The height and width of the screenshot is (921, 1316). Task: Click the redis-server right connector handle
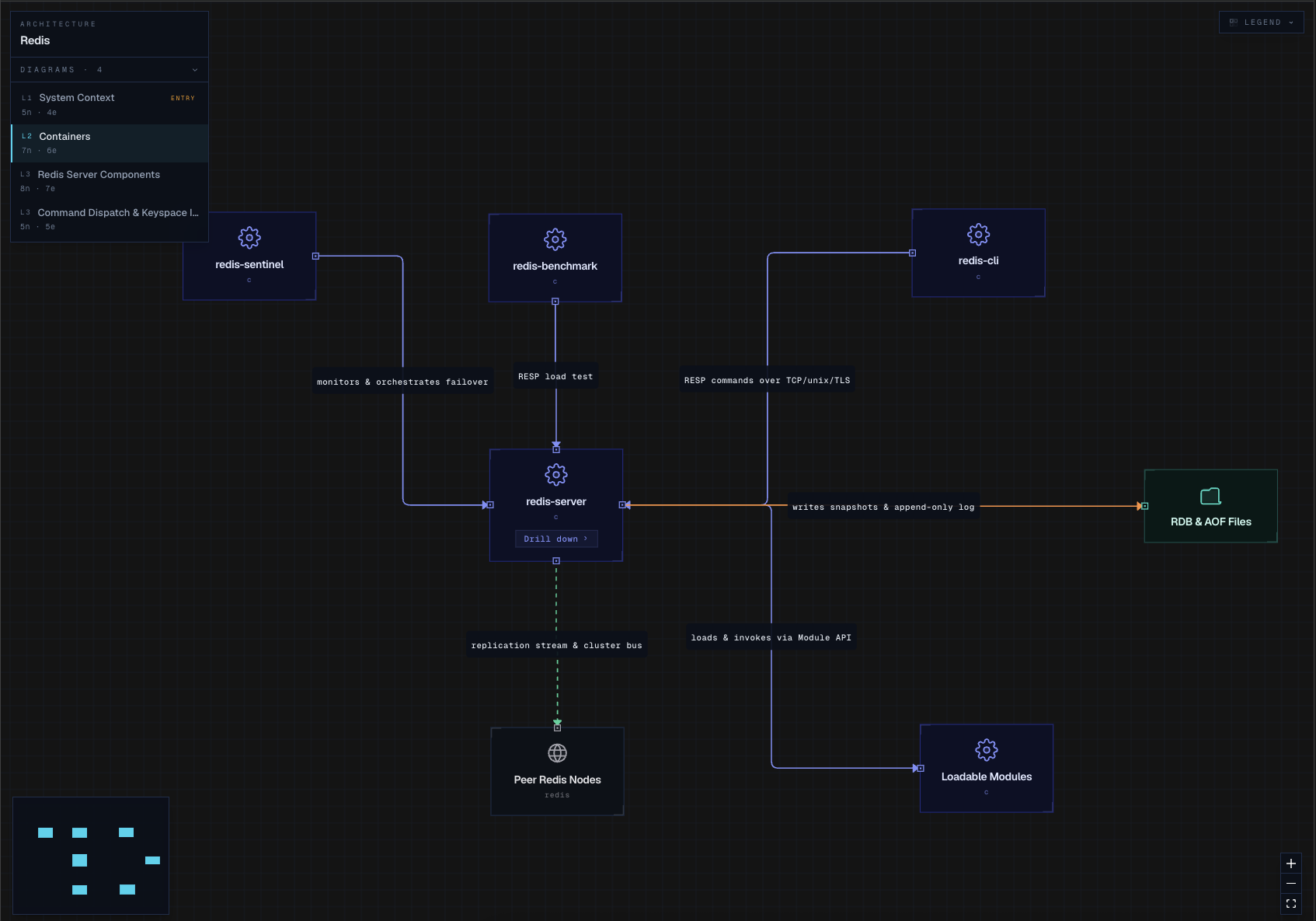point(622,505)
